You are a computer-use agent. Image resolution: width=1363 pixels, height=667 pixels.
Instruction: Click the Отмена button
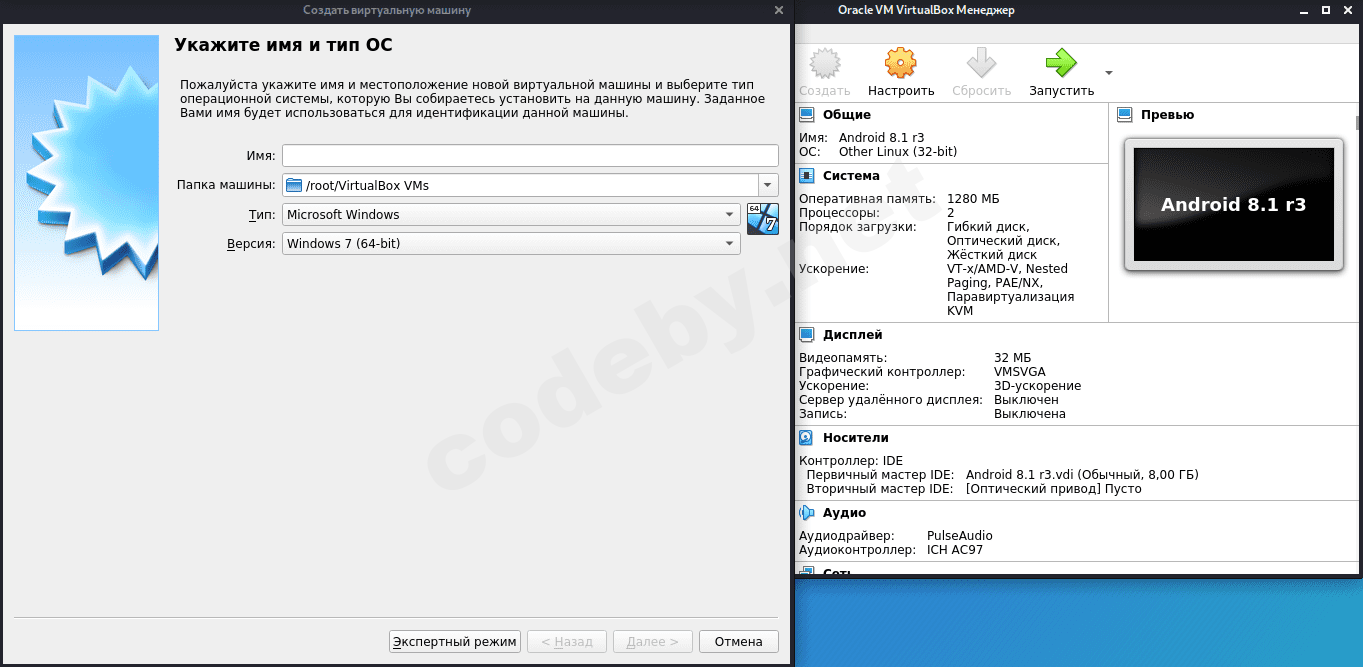click(739, 642)
